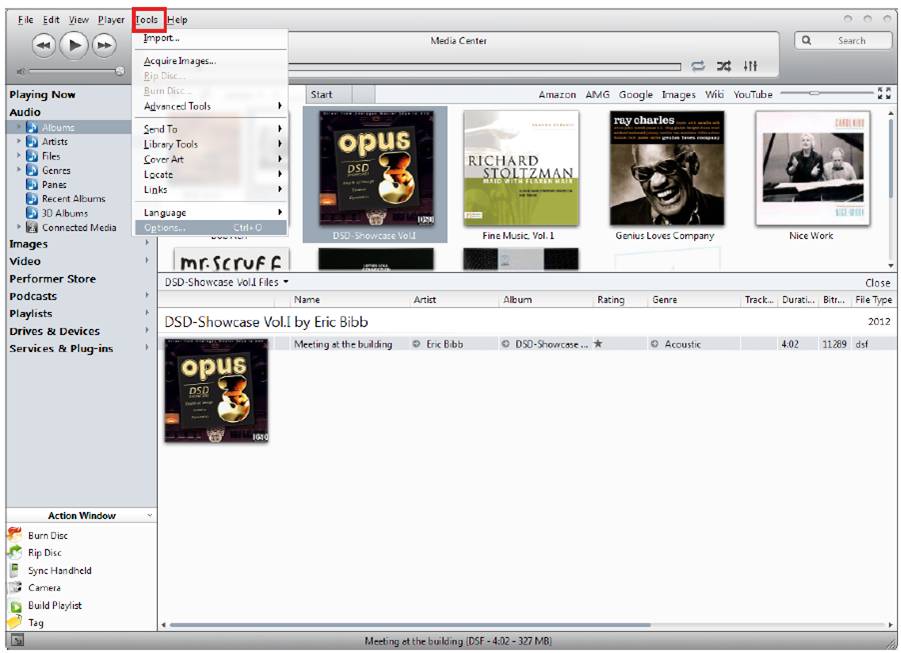The image size is (901, 653).
Task: Click the previous track button
Action: tap(44, 45)
